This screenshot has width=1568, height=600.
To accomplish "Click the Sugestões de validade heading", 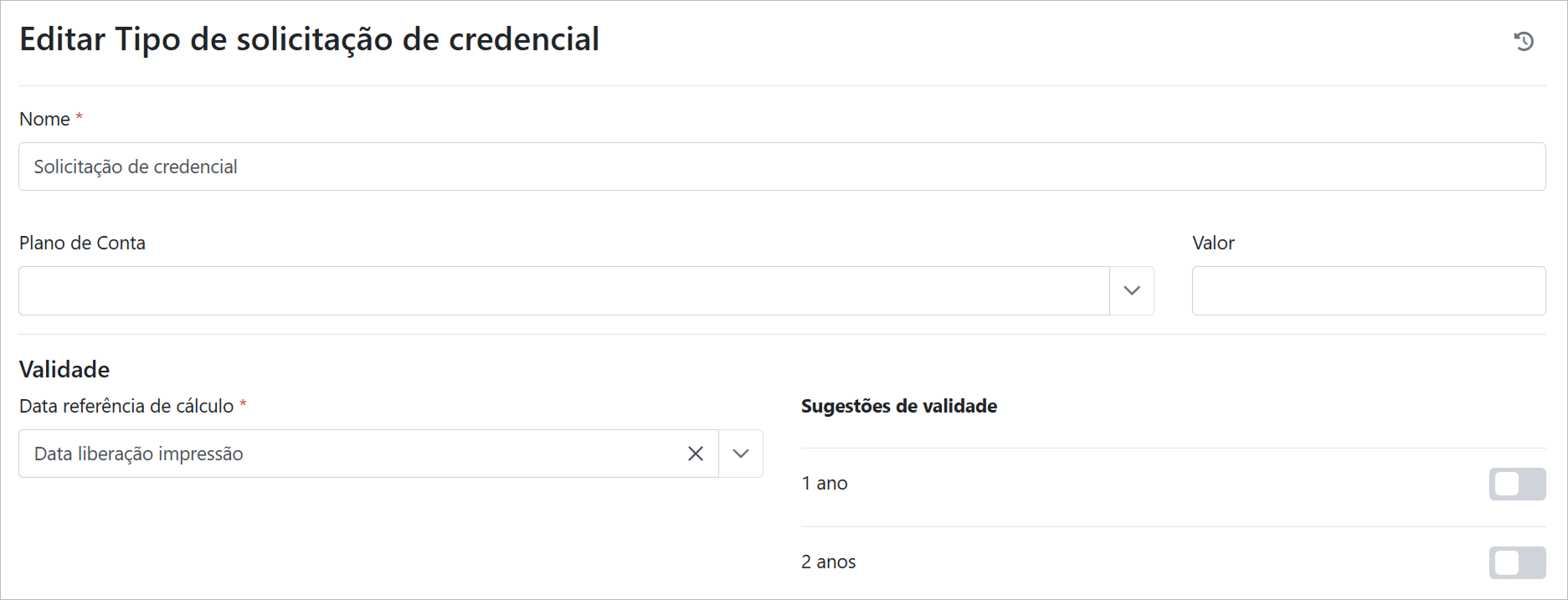I will pos(898,406).
